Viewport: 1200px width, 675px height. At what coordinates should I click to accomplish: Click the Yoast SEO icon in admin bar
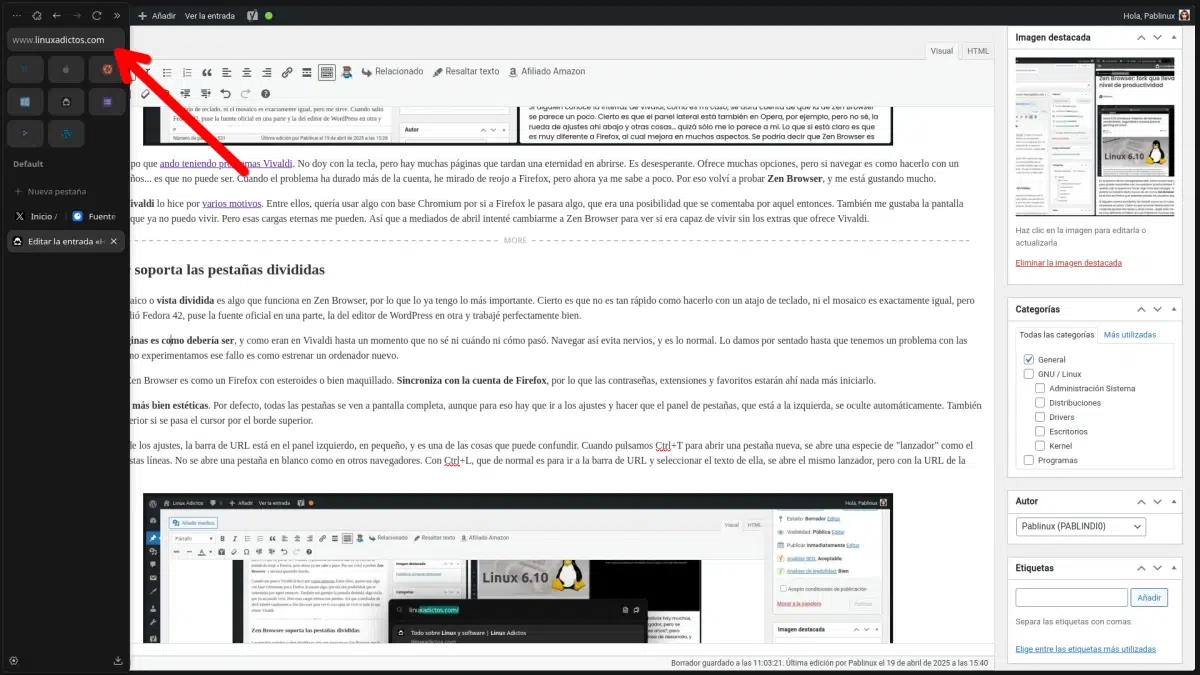(253, 16)
